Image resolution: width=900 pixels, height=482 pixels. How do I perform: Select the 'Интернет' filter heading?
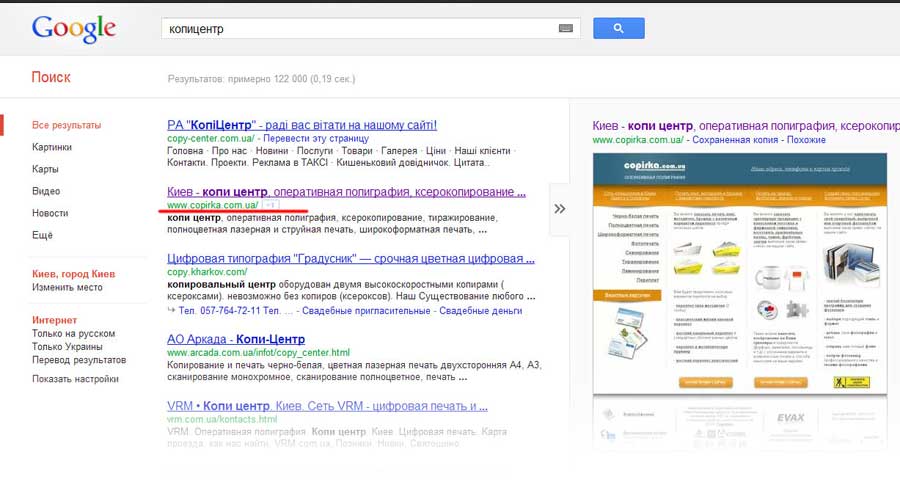click(x=55, y=320)
